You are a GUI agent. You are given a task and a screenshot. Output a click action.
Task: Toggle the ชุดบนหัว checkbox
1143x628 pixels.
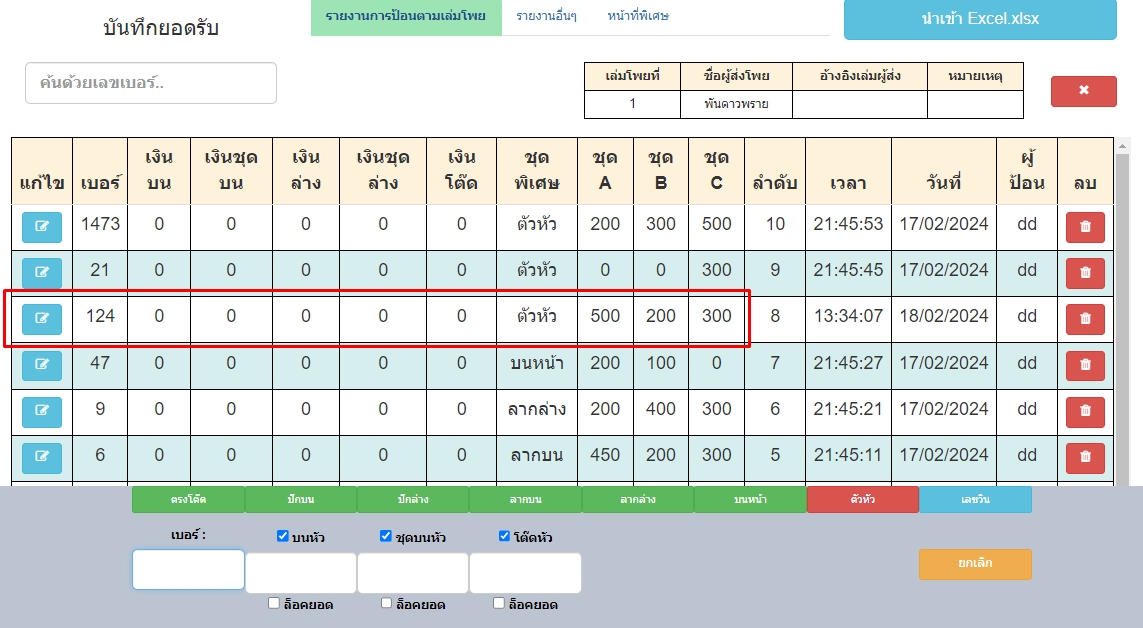[x=386, y=537]
